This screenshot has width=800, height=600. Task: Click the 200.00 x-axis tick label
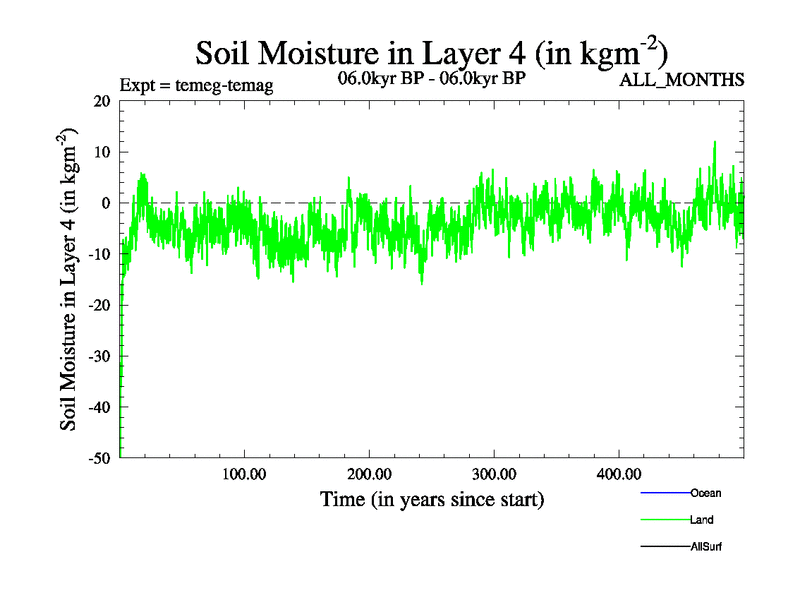pos(369,473)
